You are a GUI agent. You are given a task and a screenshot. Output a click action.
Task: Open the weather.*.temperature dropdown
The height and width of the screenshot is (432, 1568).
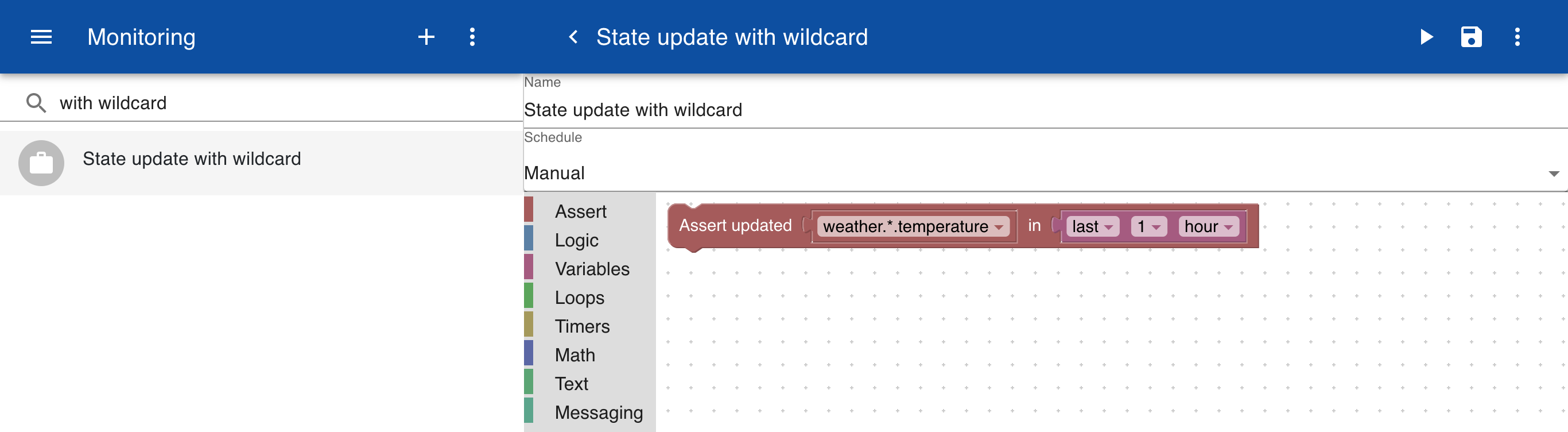pos(913,227)
